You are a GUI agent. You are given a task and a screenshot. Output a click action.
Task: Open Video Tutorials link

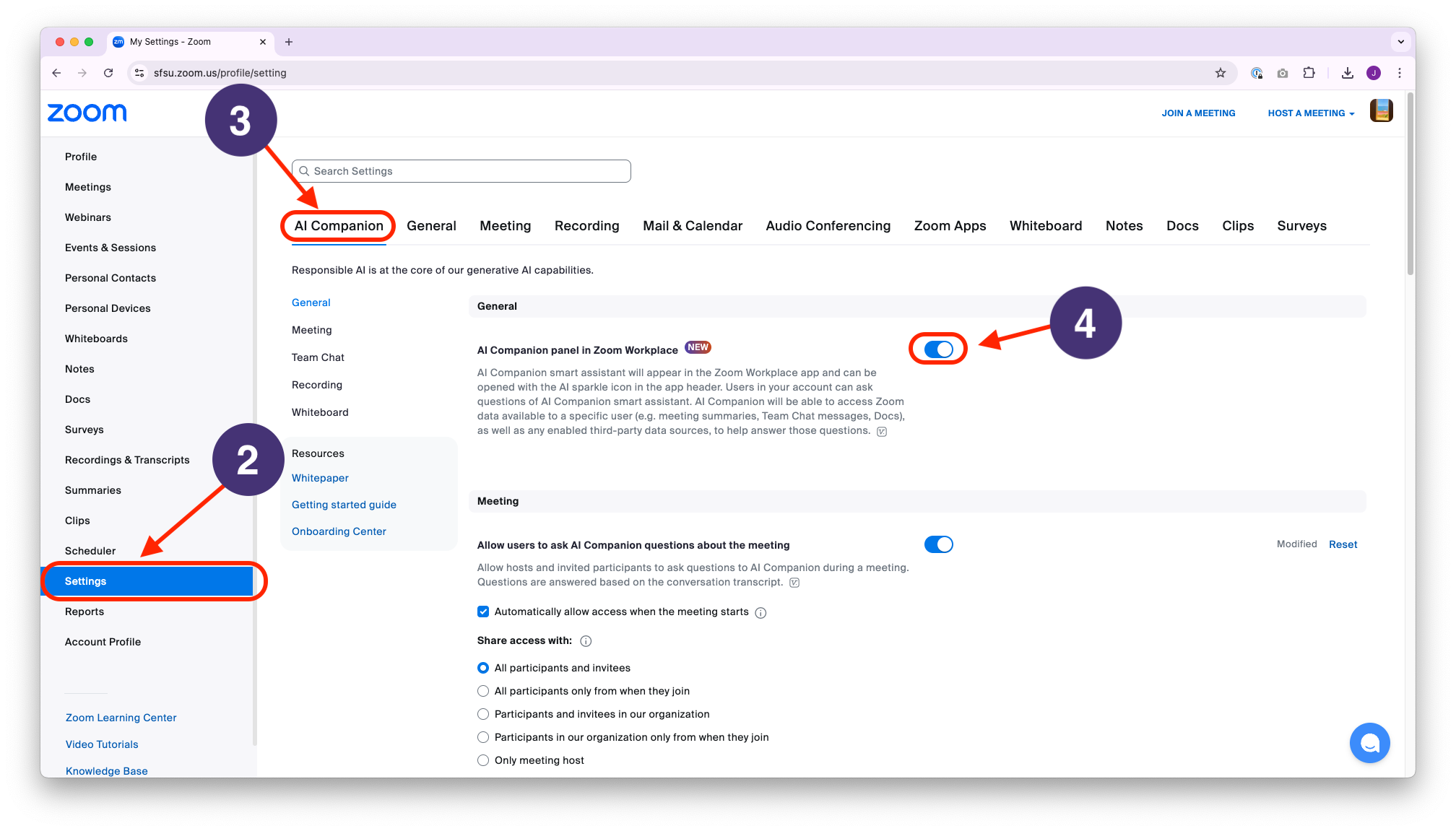tap(102, 744)
